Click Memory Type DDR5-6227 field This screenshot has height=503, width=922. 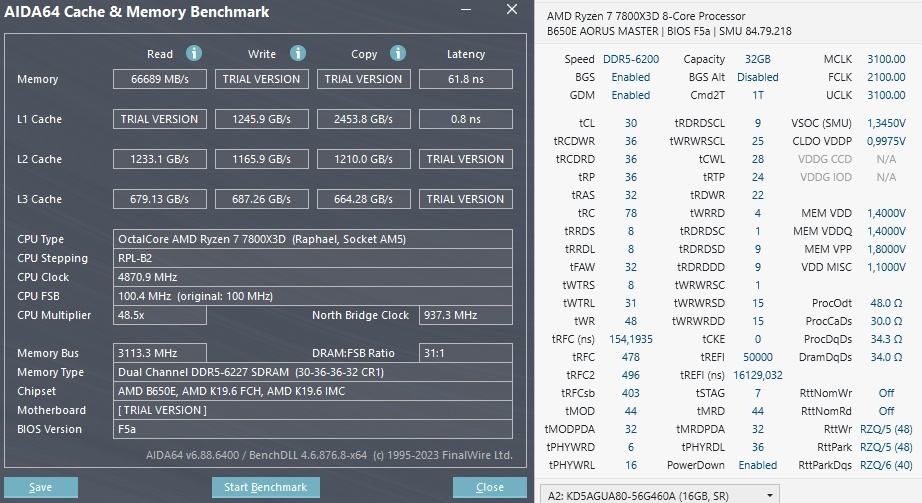[313, 372]
